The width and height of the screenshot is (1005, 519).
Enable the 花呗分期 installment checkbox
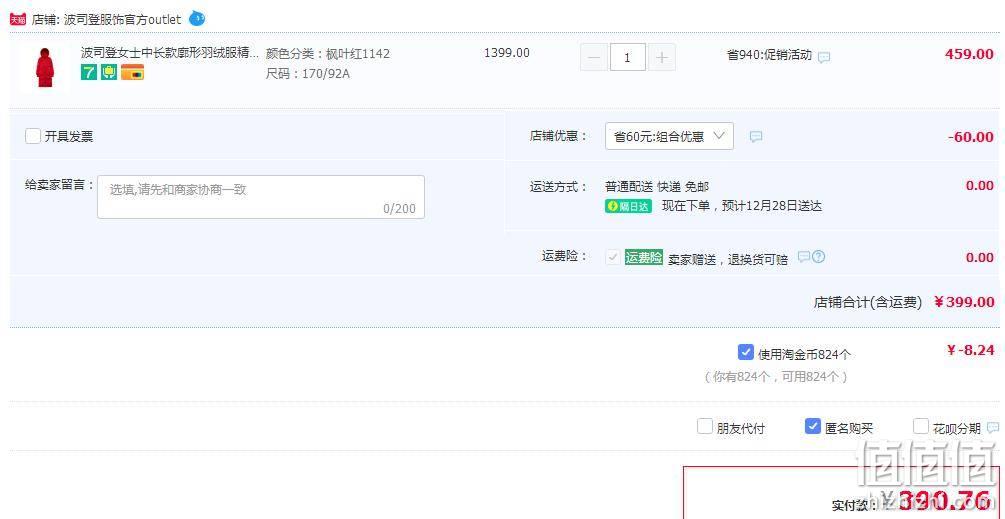921,426
